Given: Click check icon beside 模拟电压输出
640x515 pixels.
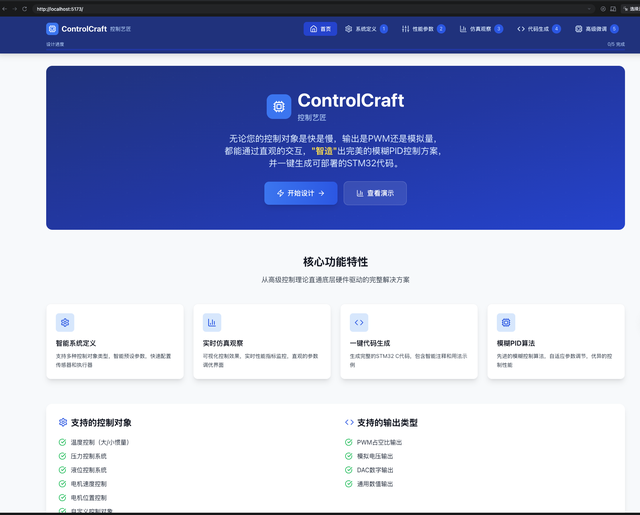Looking at the screenshot, I should point(349,456).
